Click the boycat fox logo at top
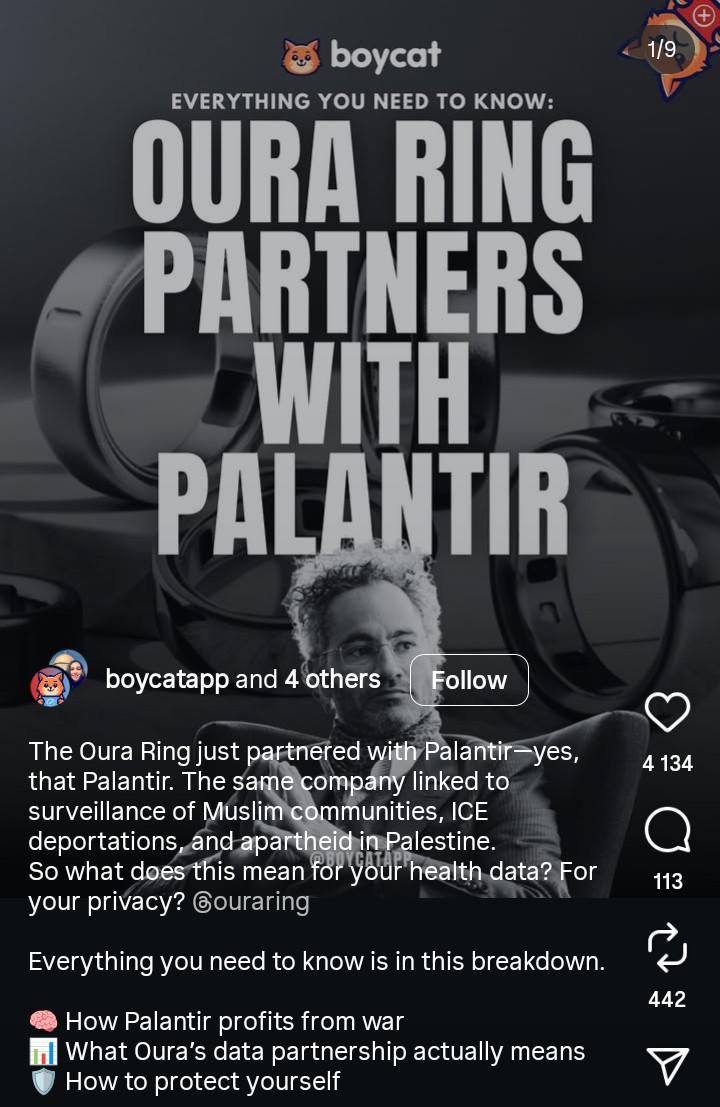Screen dimensions: 720x1107 [x=301, y=56]
